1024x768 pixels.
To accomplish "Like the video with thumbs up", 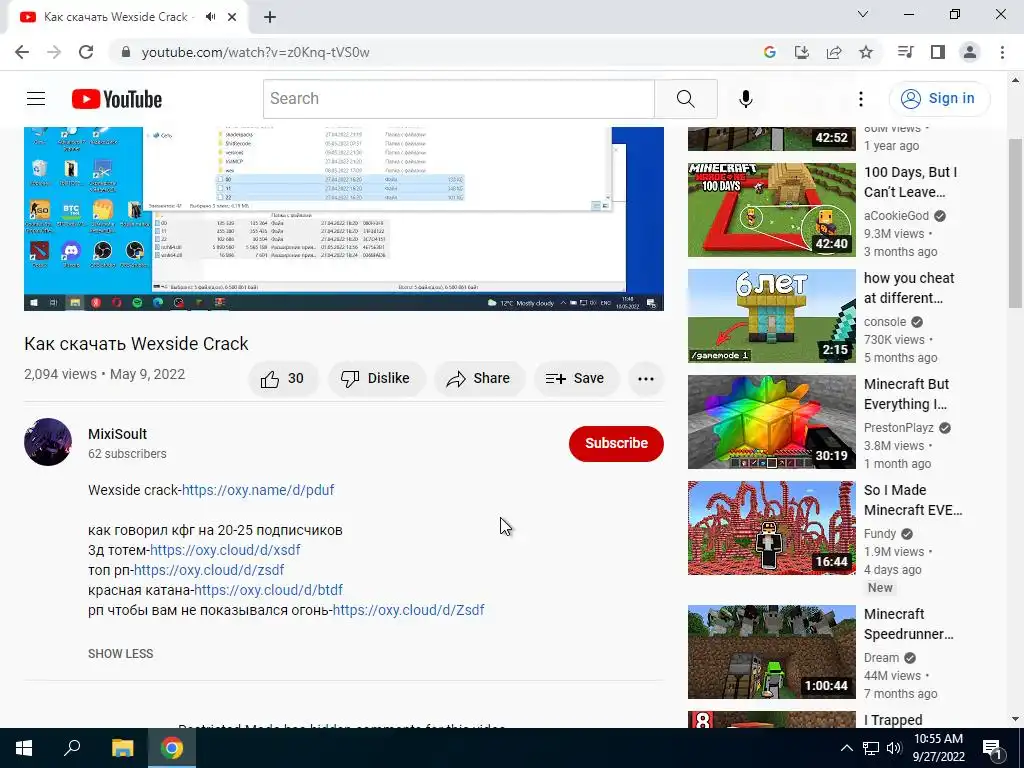I will [282, 379].
